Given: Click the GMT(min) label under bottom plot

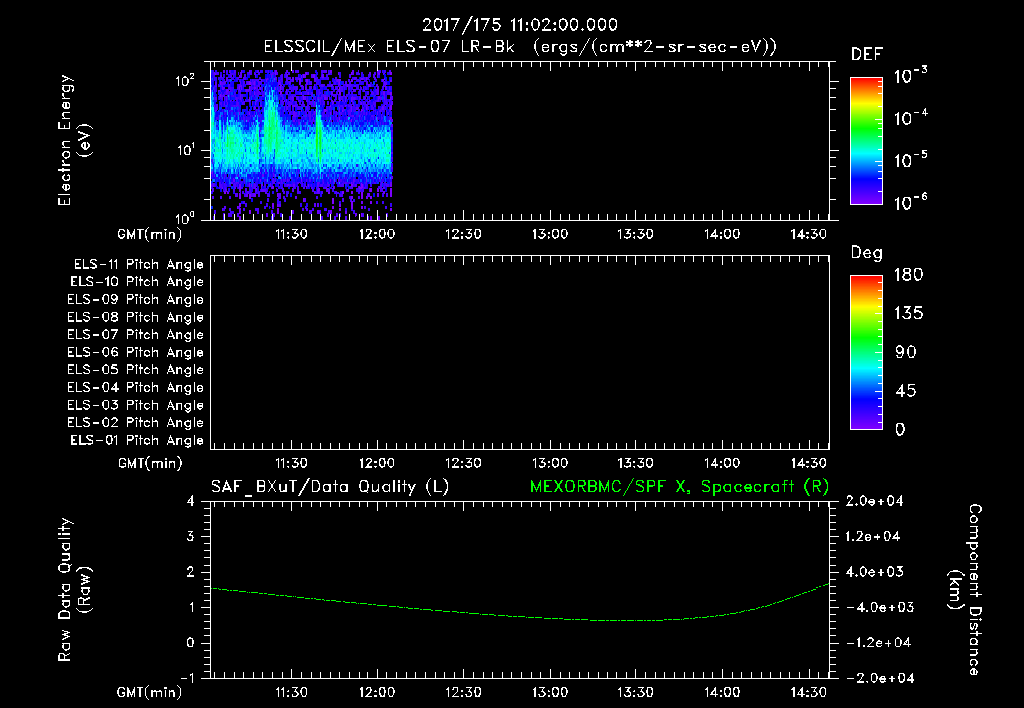Looking at the screenshot, I should pos(150,692).
